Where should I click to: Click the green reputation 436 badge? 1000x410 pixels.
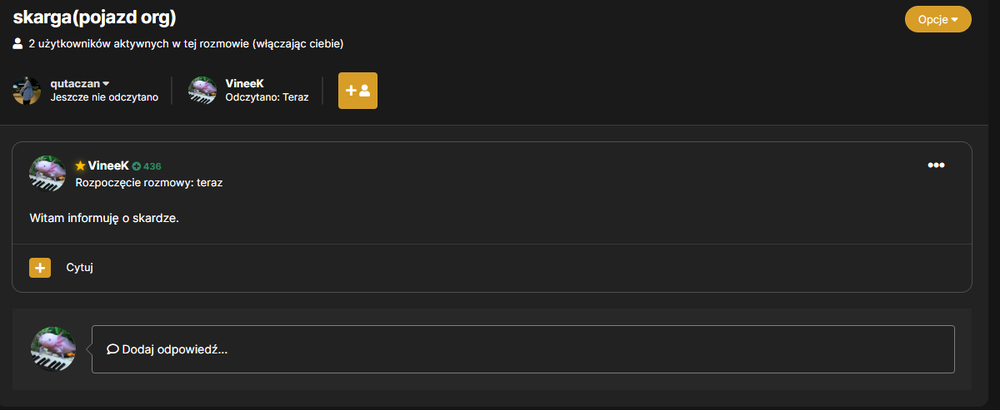tap(147, 166)
